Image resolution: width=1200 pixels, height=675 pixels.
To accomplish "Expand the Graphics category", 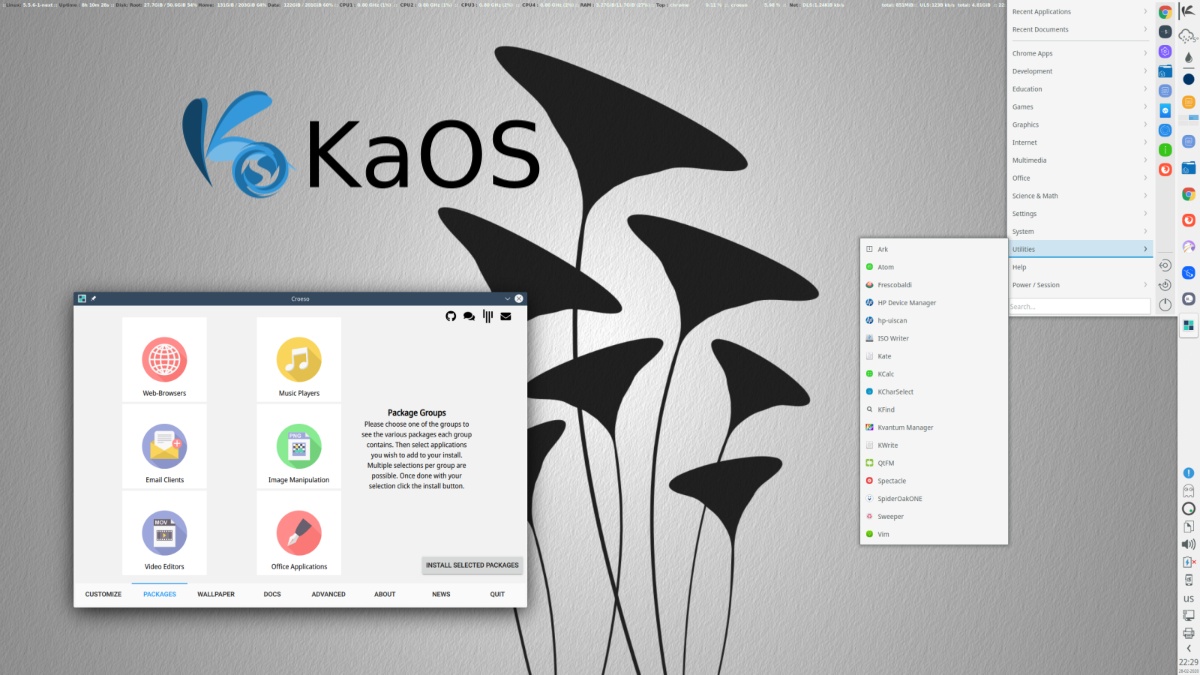I will (x=1080, y=125).
